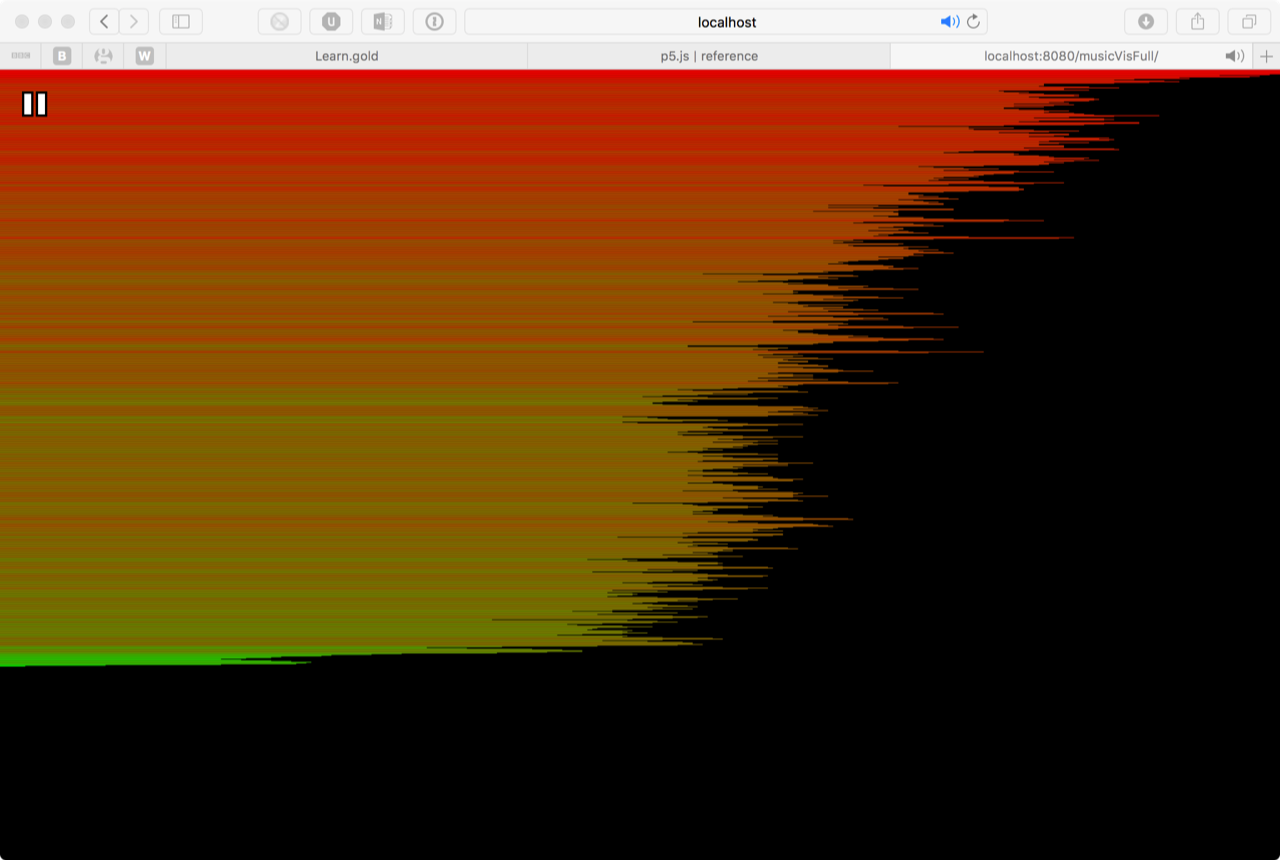Screen dimensions: 1280x860
Task: Show the downloads list
Action: point(1146,22)
